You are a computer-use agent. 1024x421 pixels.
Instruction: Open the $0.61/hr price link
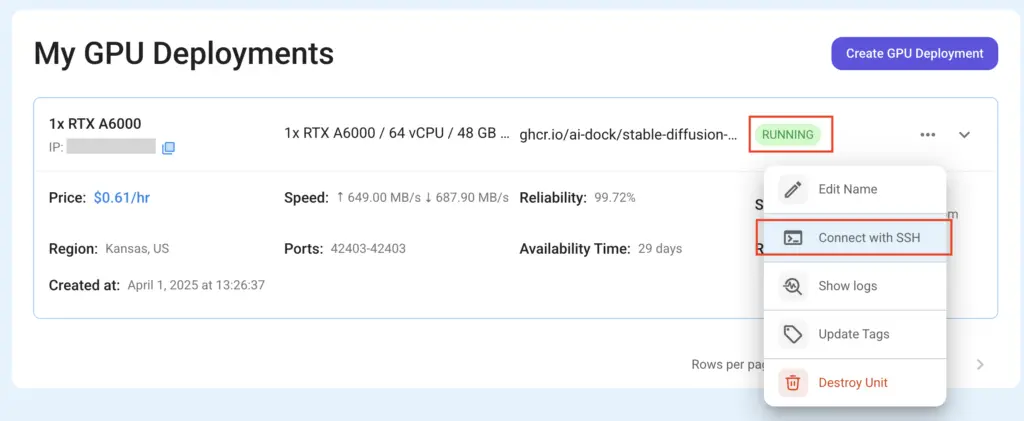point(122,198)
